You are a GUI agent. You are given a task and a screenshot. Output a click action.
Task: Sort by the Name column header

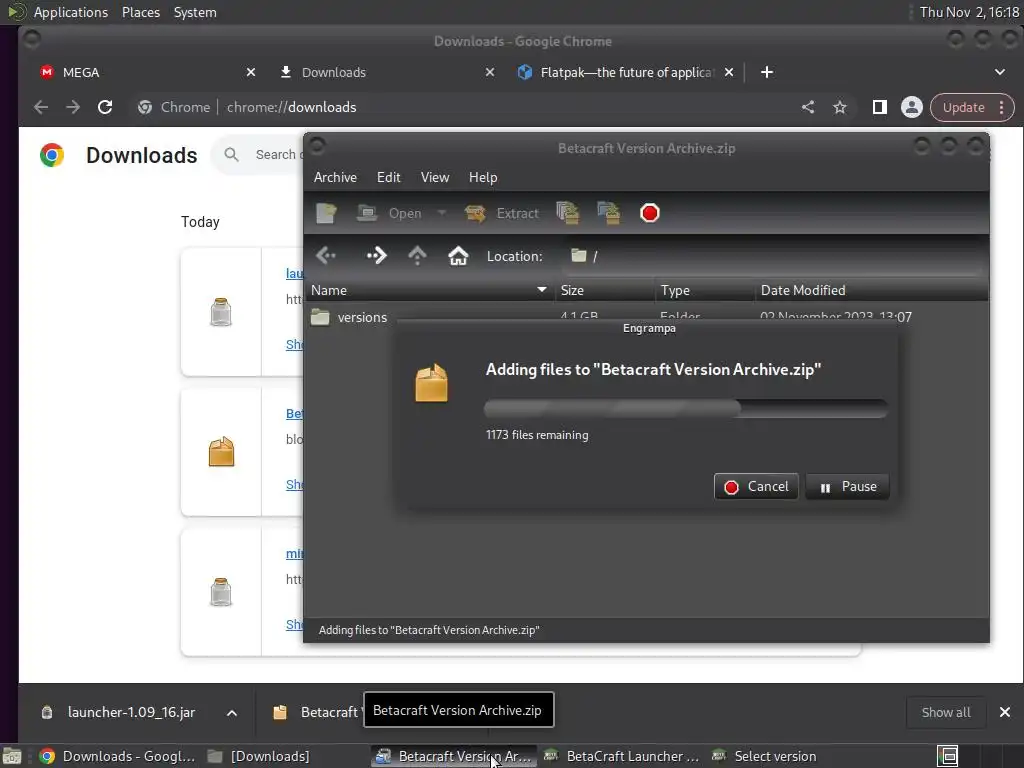429,290
